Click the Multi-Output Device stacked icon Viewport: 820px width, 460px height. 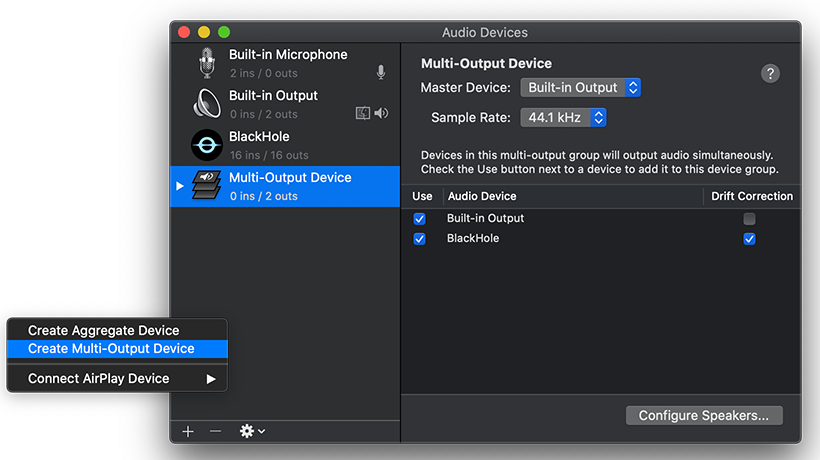click(207, 186)
